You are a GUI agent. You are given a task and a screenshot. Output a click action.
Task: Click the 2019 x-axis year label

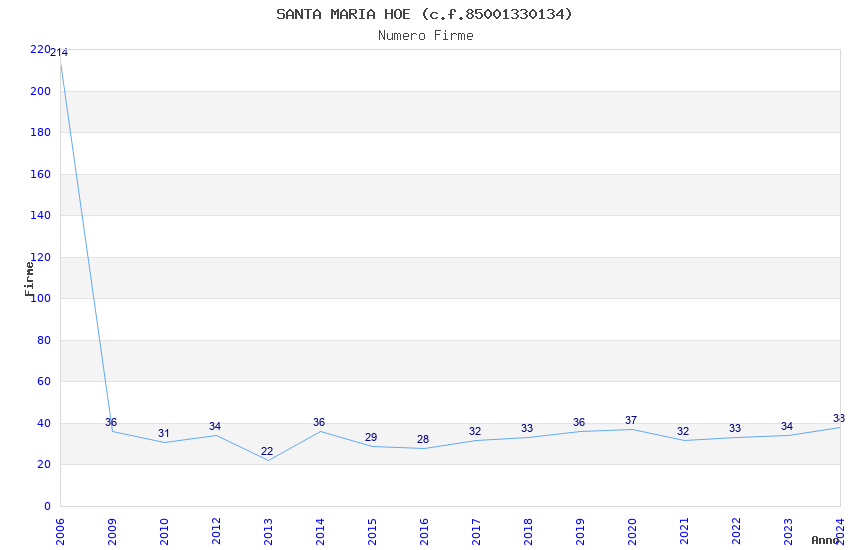coord(580,532)
